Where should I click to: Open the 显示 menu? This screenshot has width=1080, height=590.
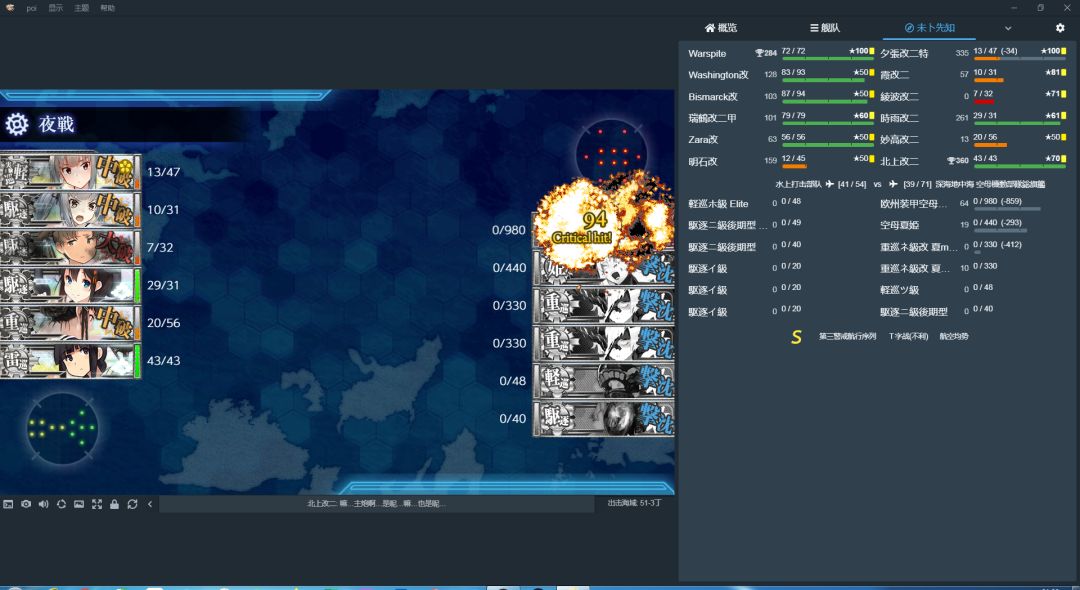coord(56,8)
